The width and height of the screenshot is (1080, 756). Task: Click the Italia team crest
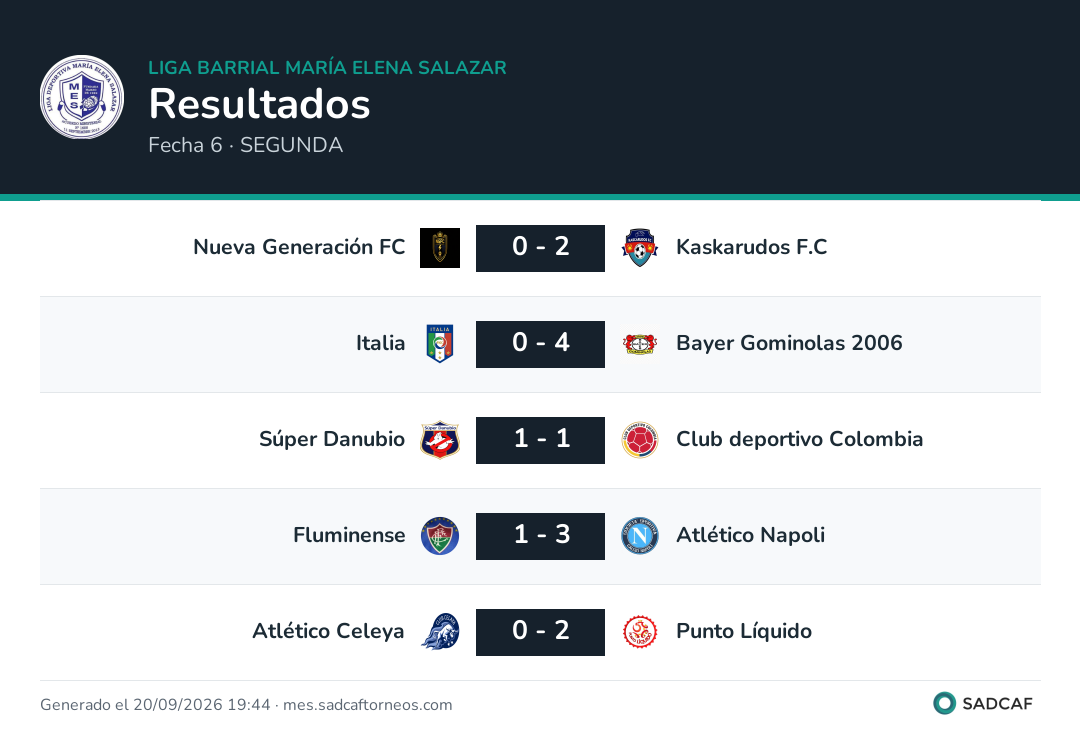(x=440, y=344)
